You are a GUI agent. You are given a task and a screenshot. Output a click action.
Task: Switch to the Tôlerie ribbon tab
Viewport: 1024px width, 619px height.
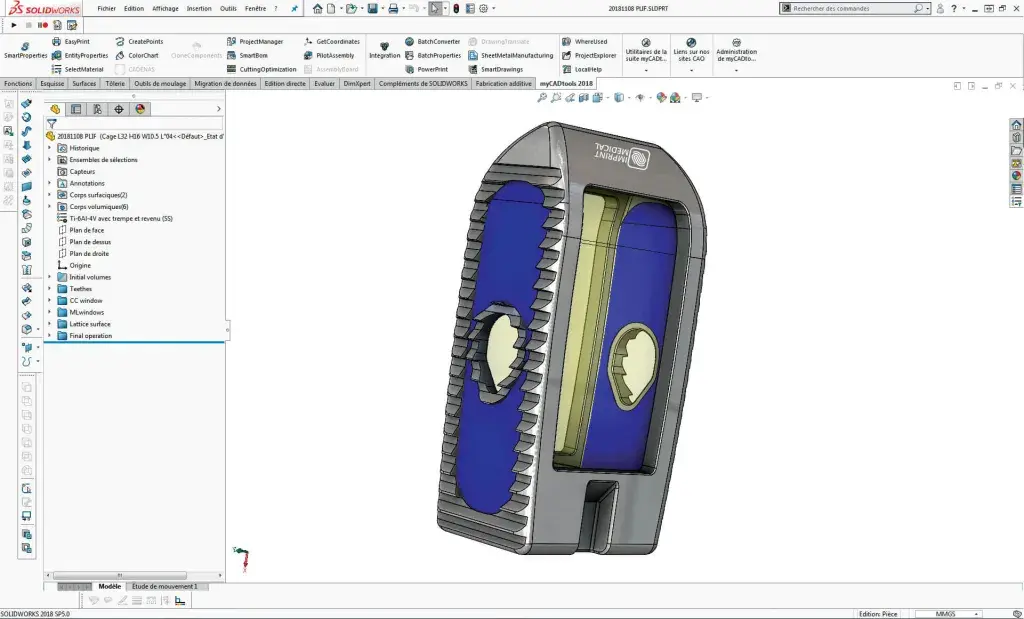(114, 84)
